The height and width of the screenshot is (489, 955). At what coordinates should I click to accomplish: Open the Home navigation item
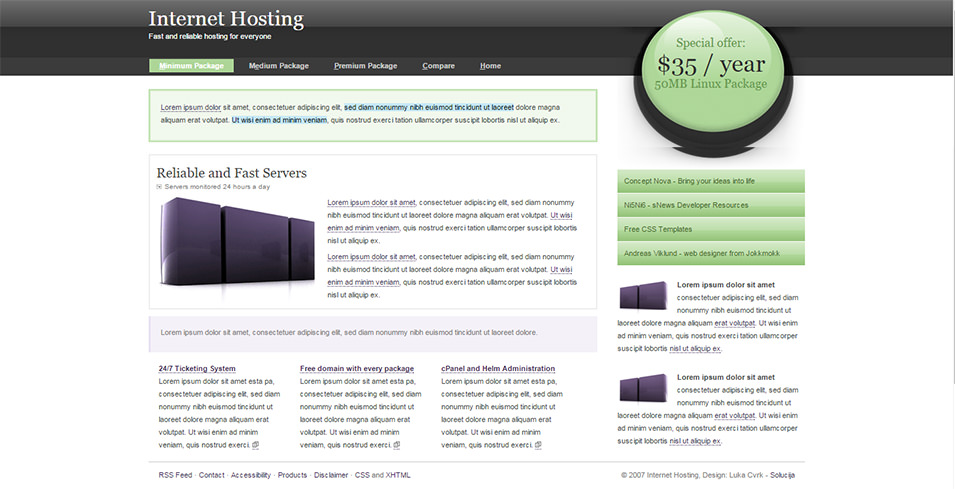coord(490,66)
